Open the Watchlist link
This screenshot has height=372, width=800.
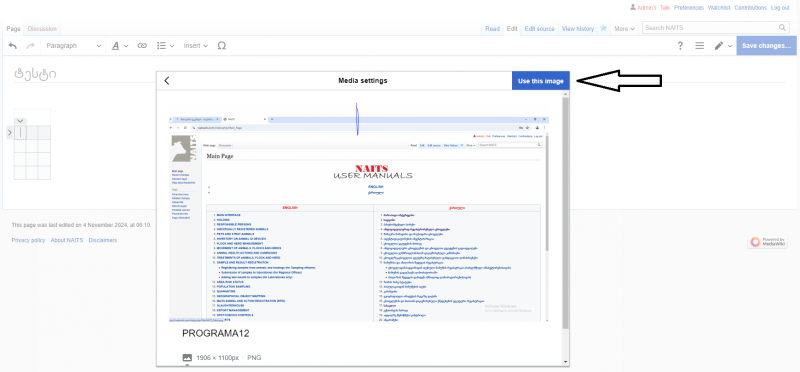click(719, 8)
